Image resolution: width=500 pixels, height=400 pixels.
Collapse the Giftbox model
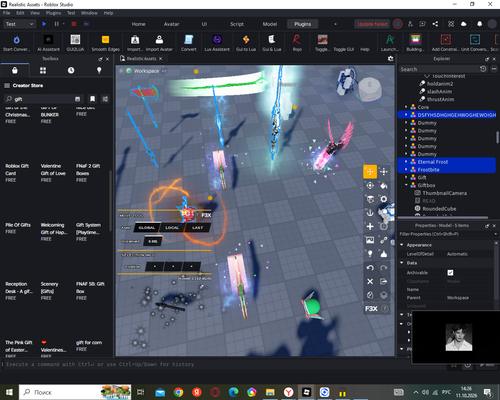pos(406,185)
